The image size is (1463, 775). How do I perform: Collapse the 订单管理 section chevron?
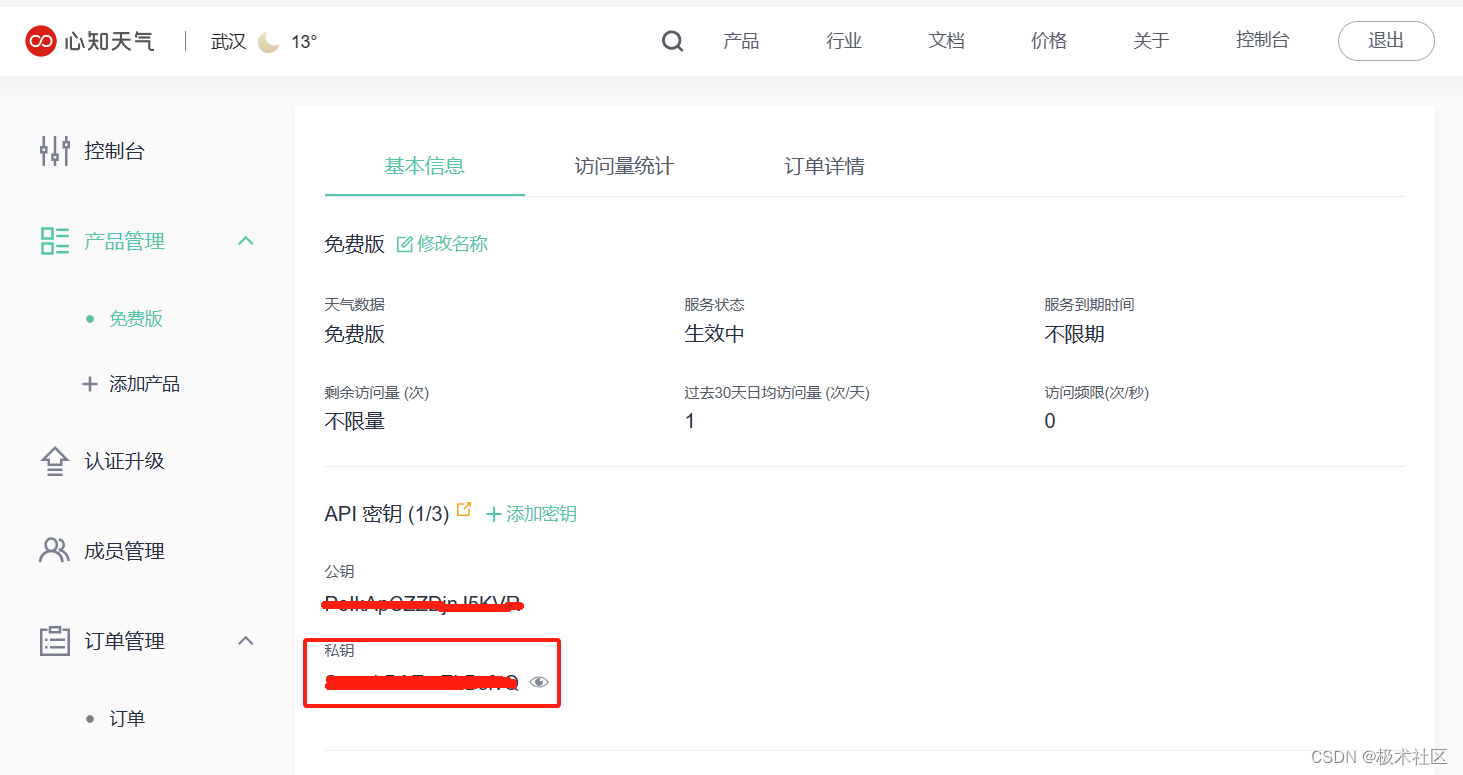click(246, 640)
